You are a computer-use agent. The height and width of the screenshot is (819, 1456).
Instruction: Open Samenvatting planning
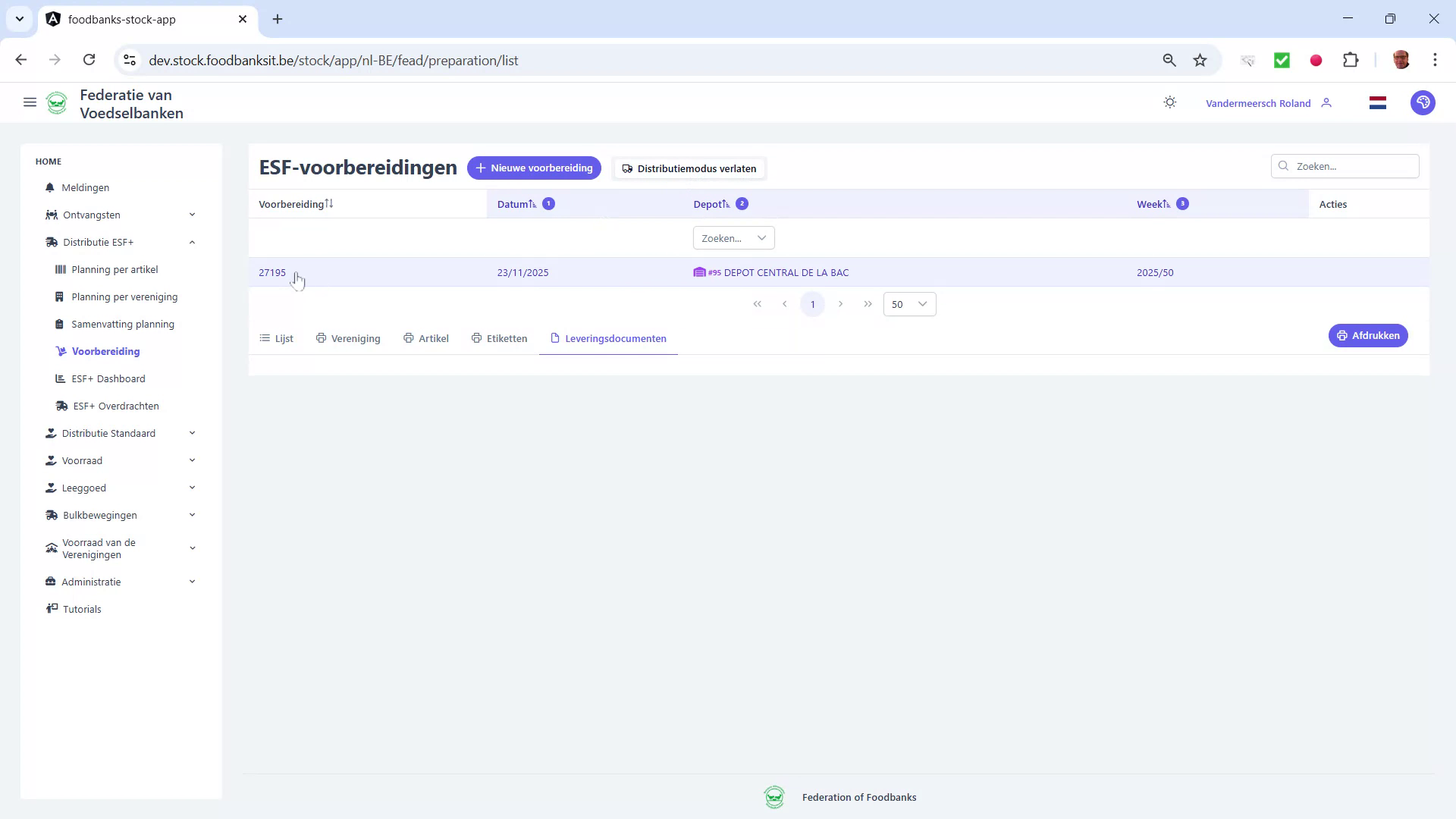123,324
